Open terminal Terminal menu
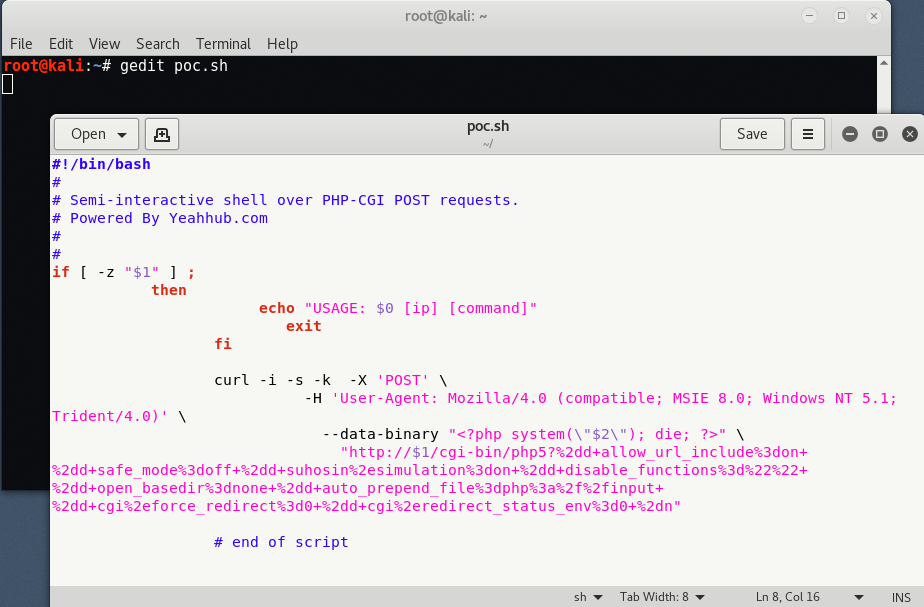 click(223, 44)
